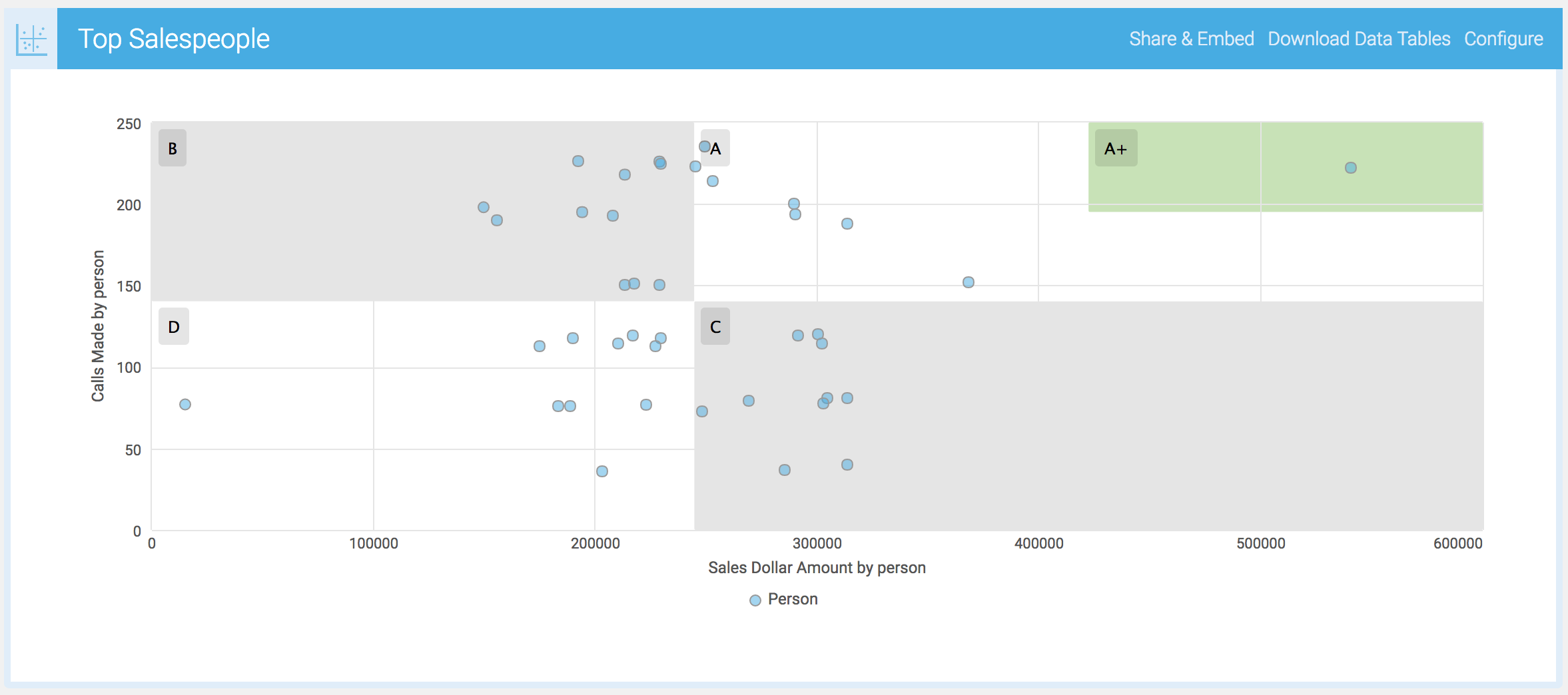Click Download Data Tables
Screen dimensions: 1568x695
[x=1359, y=39]
